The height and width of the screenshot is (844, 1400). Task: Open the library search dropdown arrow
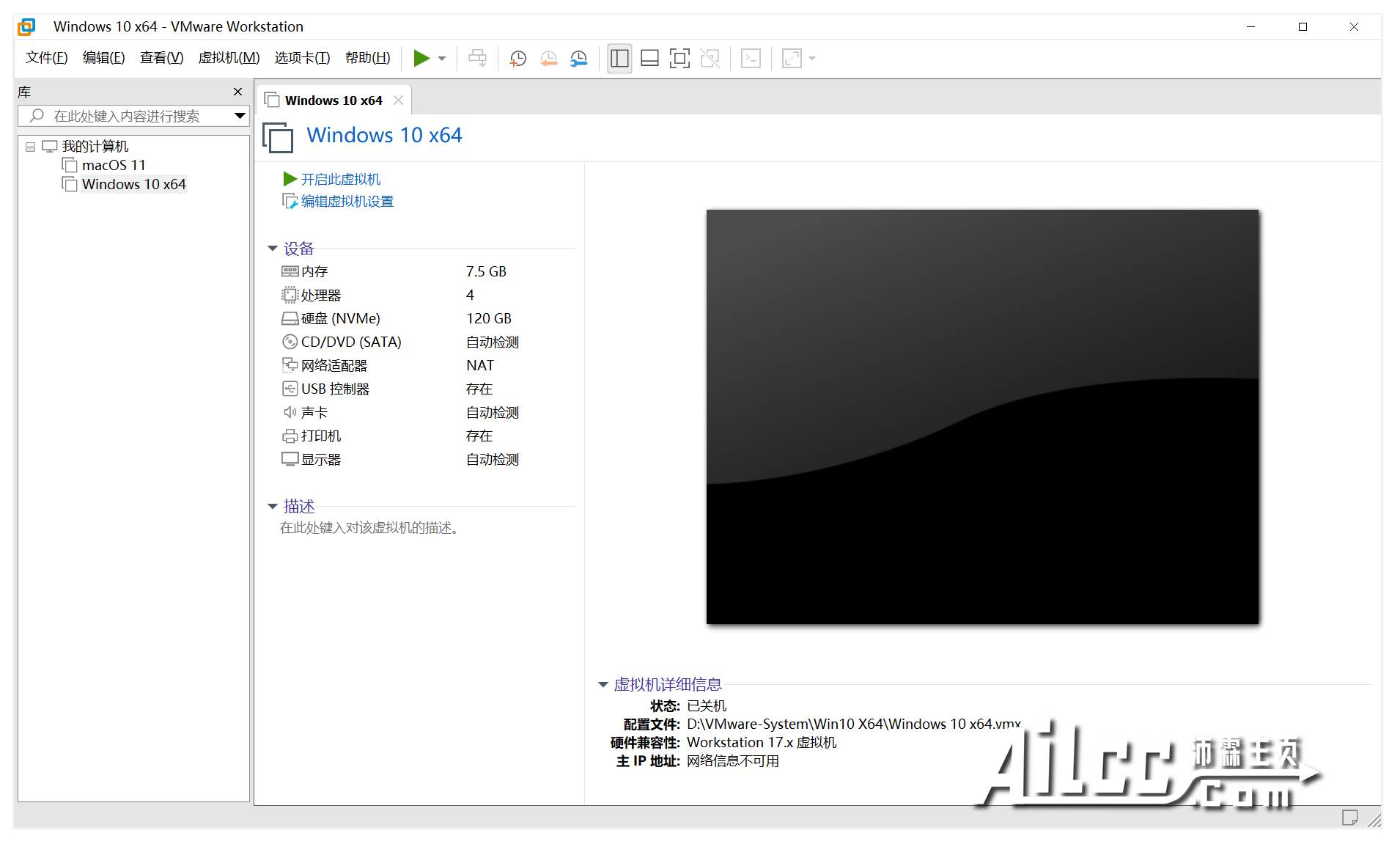click(240, 116)
